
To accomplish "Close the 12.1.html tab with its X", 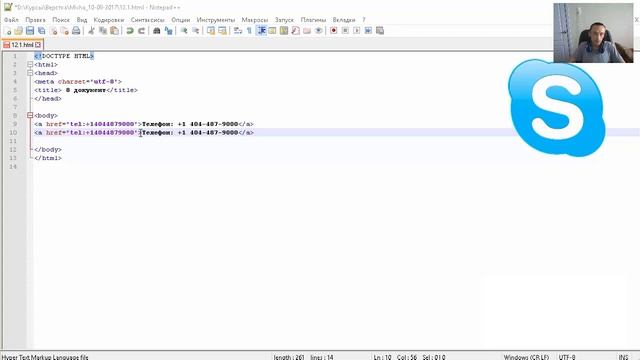I will (x=38, y=44).
